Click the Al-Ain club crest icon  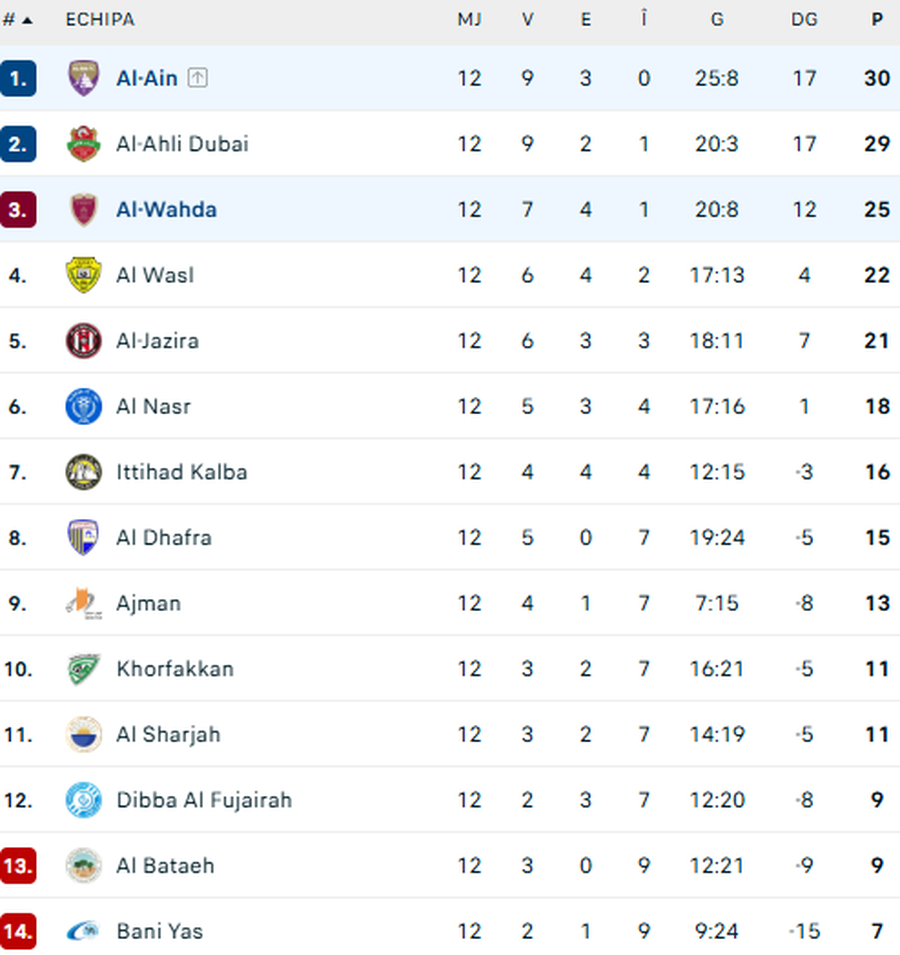click(83, 78)
